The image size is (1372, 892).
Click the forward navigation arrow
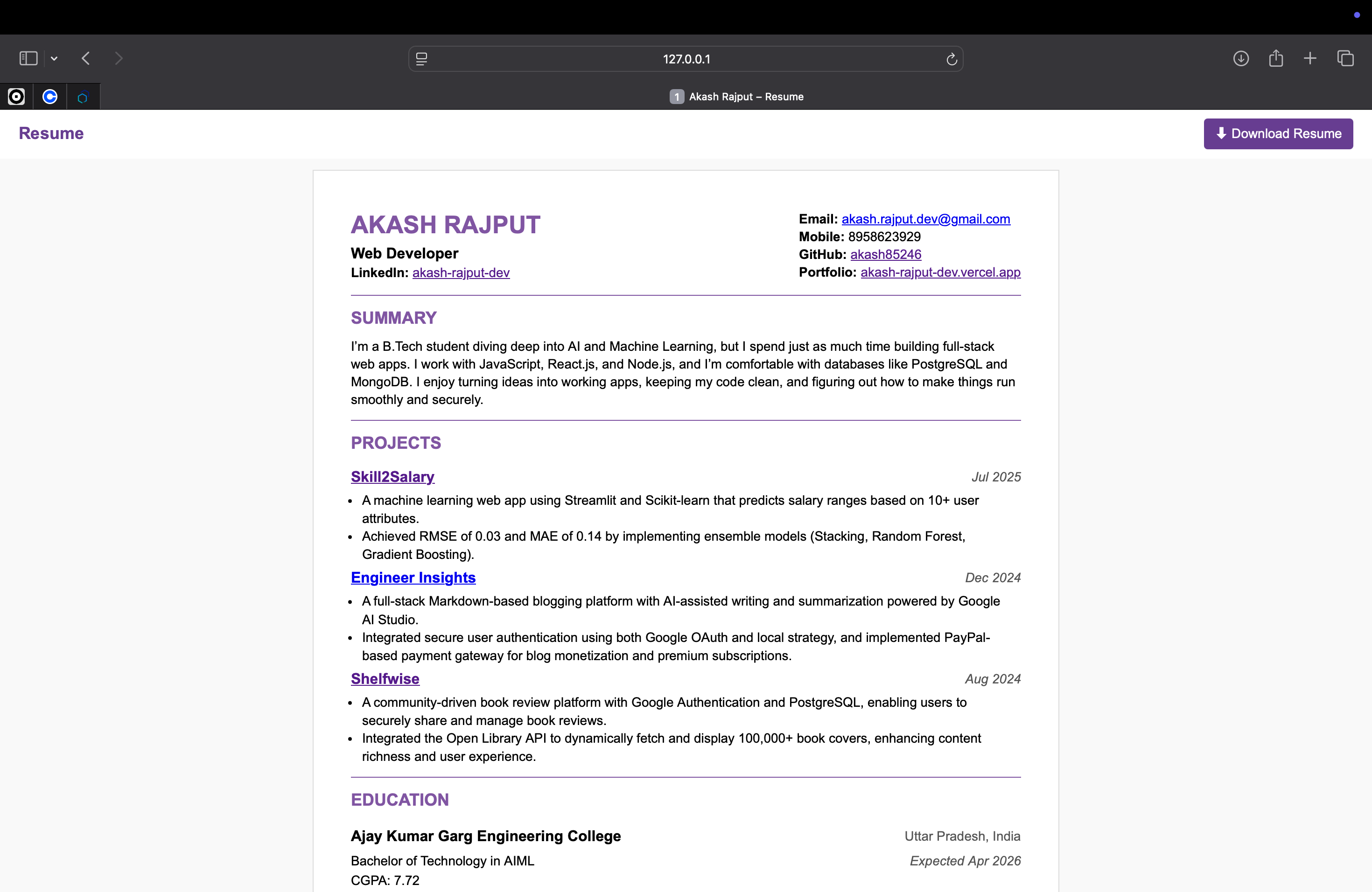119,58
